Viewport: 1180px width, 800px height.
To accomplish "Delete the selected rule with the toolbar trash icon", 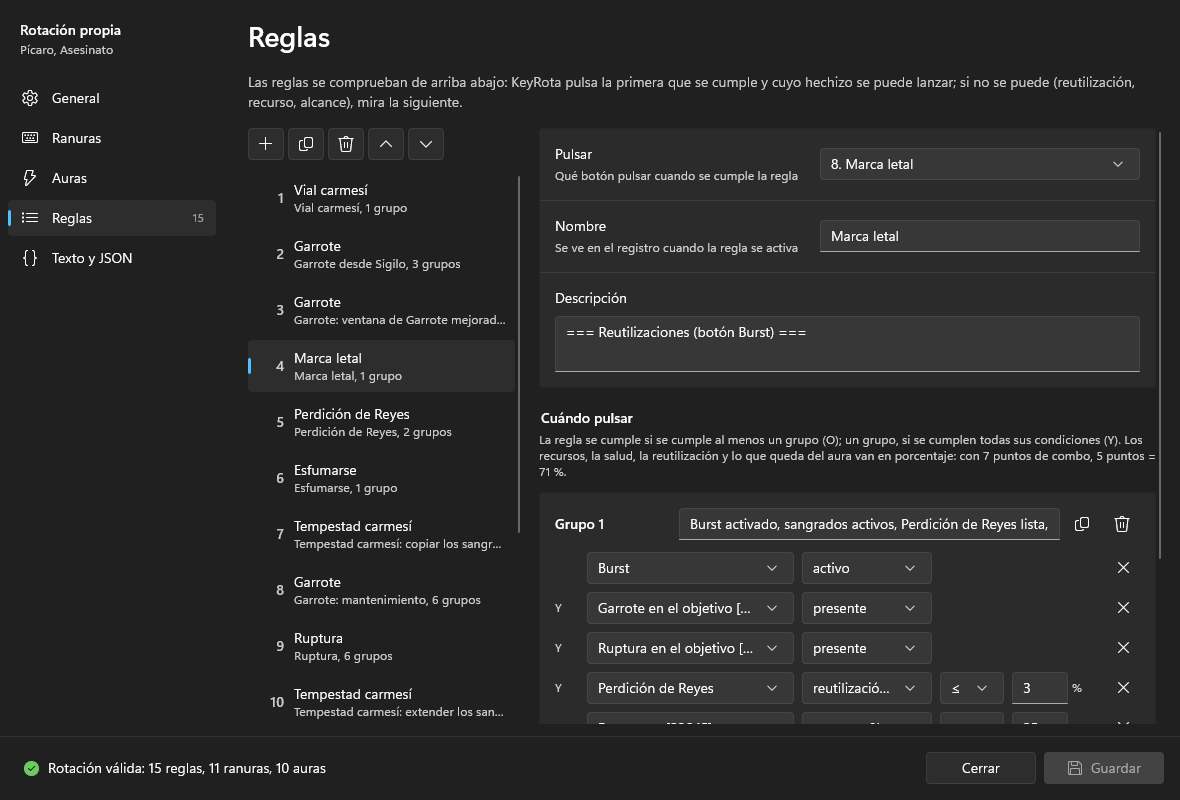I will coord(345,144).
